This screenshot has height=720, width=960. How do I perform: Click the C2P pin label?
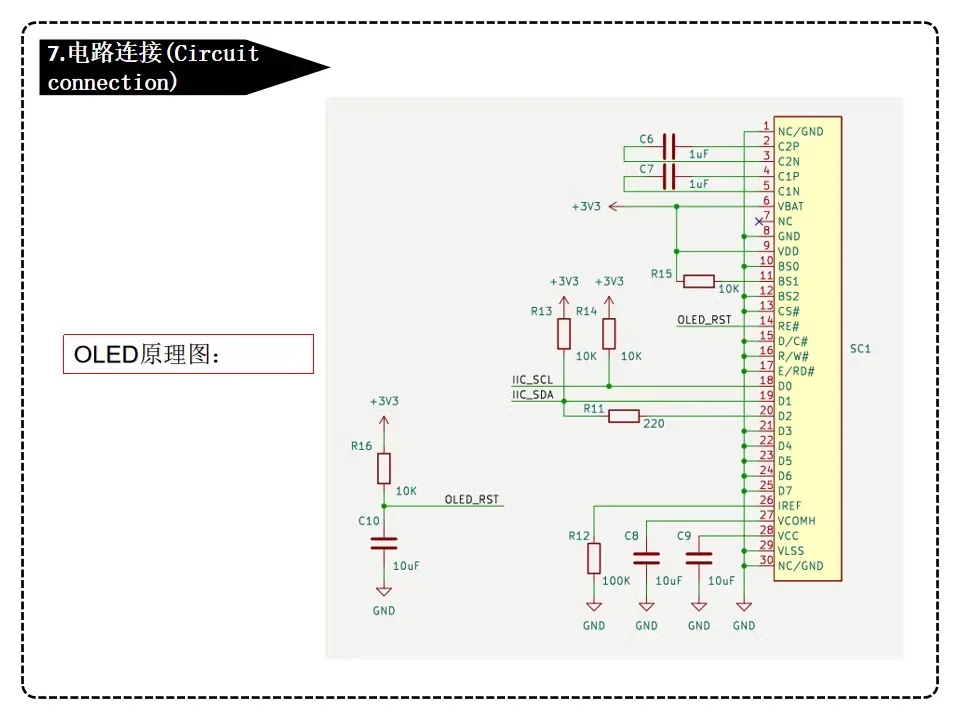pyautogui.click(x=788, y=146)
